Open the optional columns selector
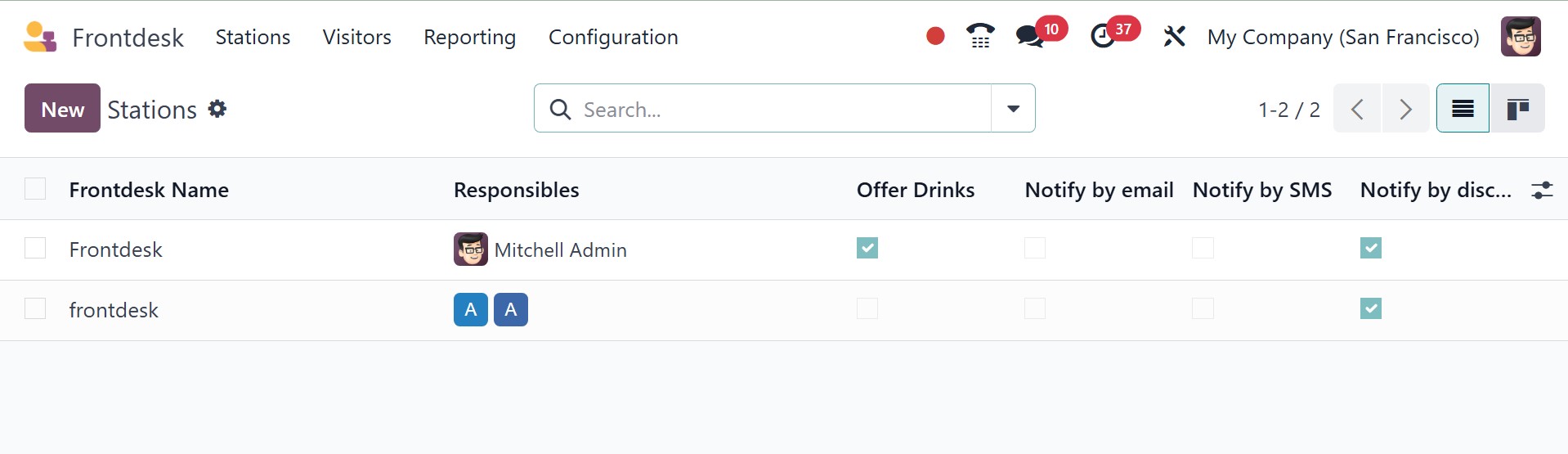 pos(1542,190)
